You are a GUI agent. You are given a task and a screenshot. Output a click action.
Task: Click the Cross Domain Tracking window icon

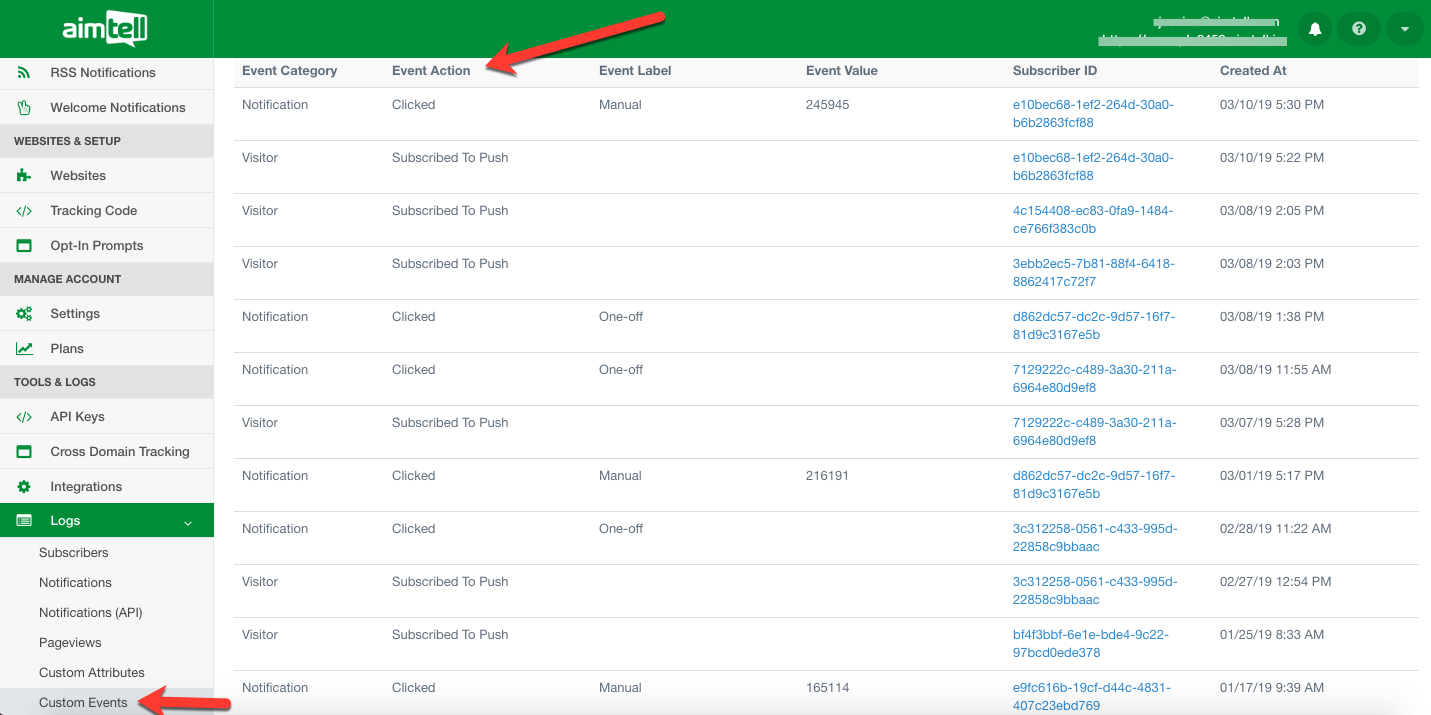point(24,452)
